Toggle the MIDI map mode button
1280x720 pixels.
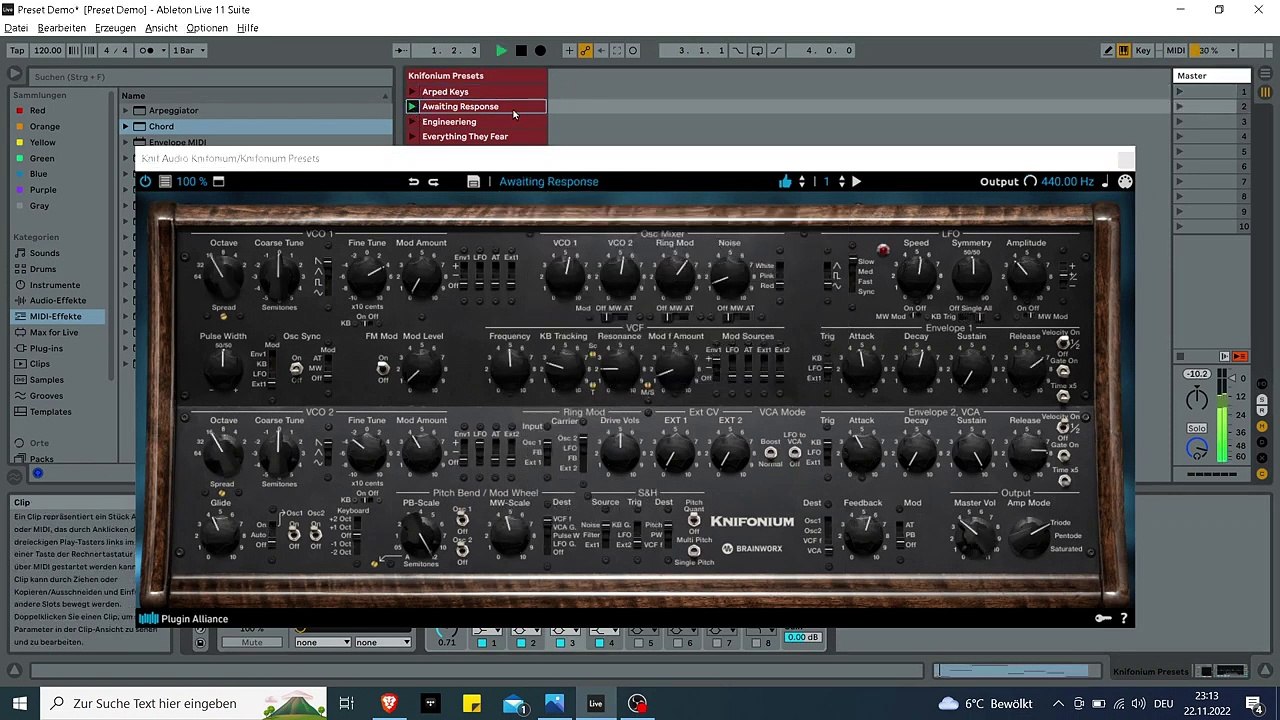(1176, 51)
